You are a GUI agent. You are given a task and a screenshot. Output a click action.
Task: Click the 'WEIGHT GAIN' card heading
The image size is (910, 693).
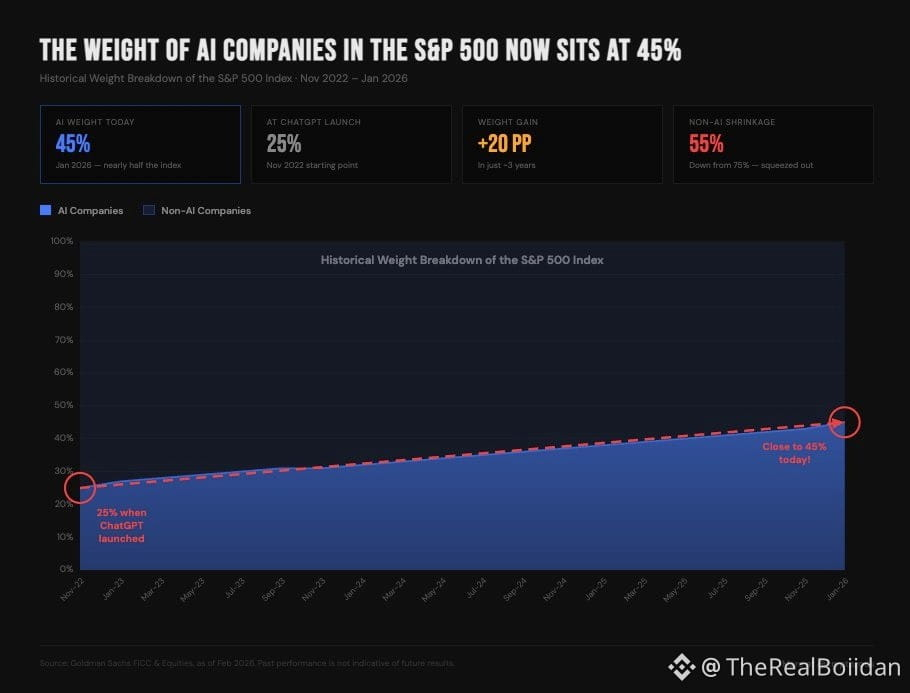[x=508, y=122]
